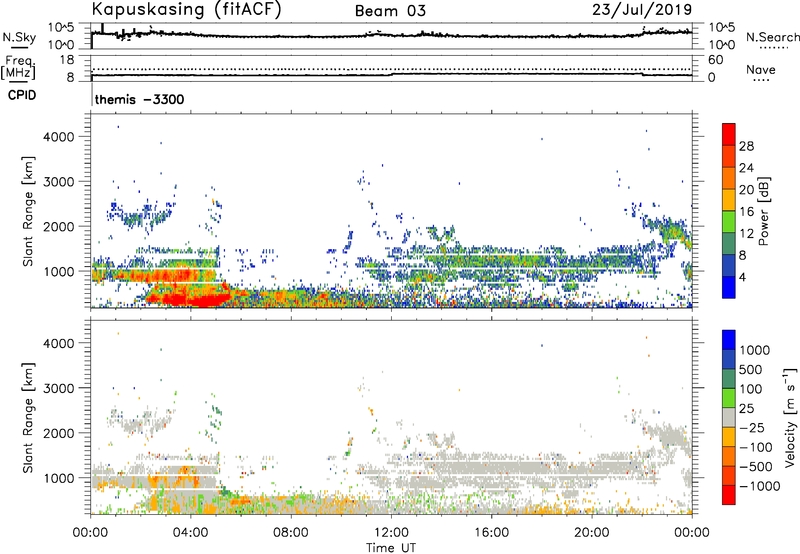The image size is (800, 554).
Task: Click the blue top segment of Velocity colorbar
Action: click(x=729, y=340)
